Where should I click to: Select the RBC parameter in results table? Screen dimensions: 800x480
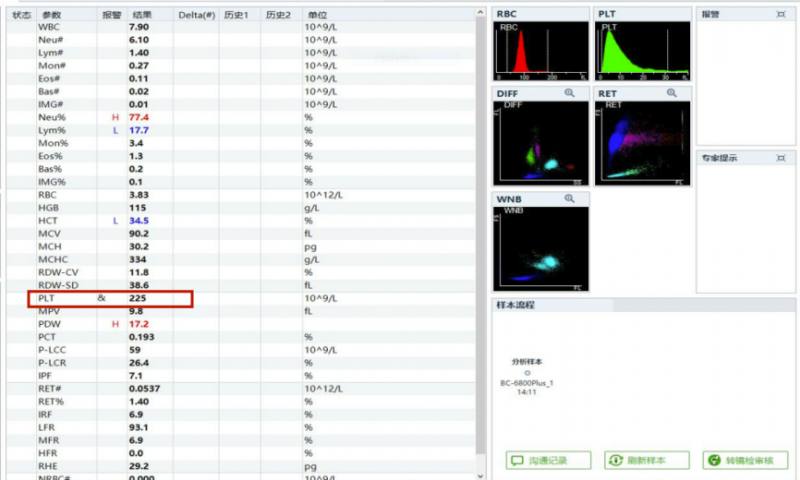[241, 195]
